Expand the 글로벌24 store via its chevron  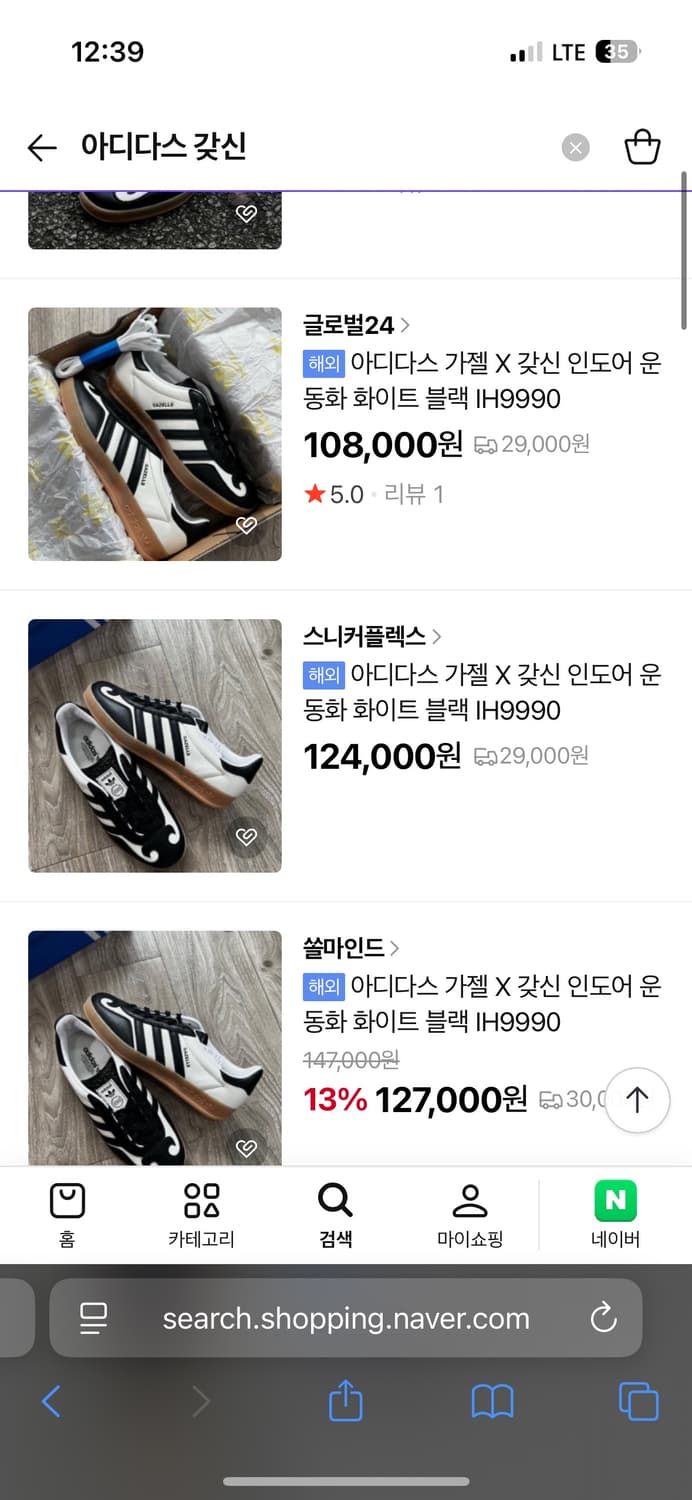(405, 325)
